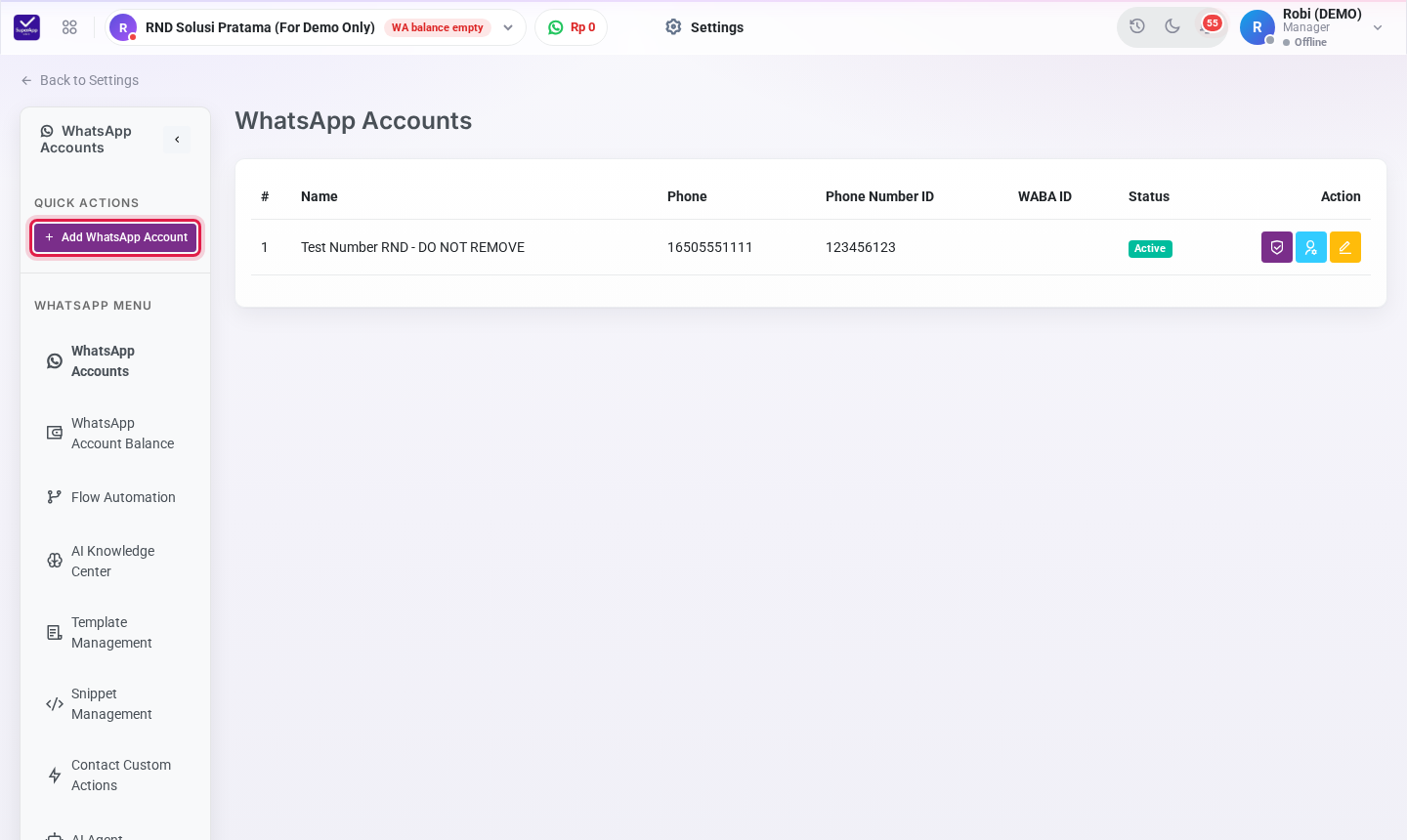Click the Robi profile avatar
Image resolution: width=1407 pixels, height=840 pixels.
1258,27
